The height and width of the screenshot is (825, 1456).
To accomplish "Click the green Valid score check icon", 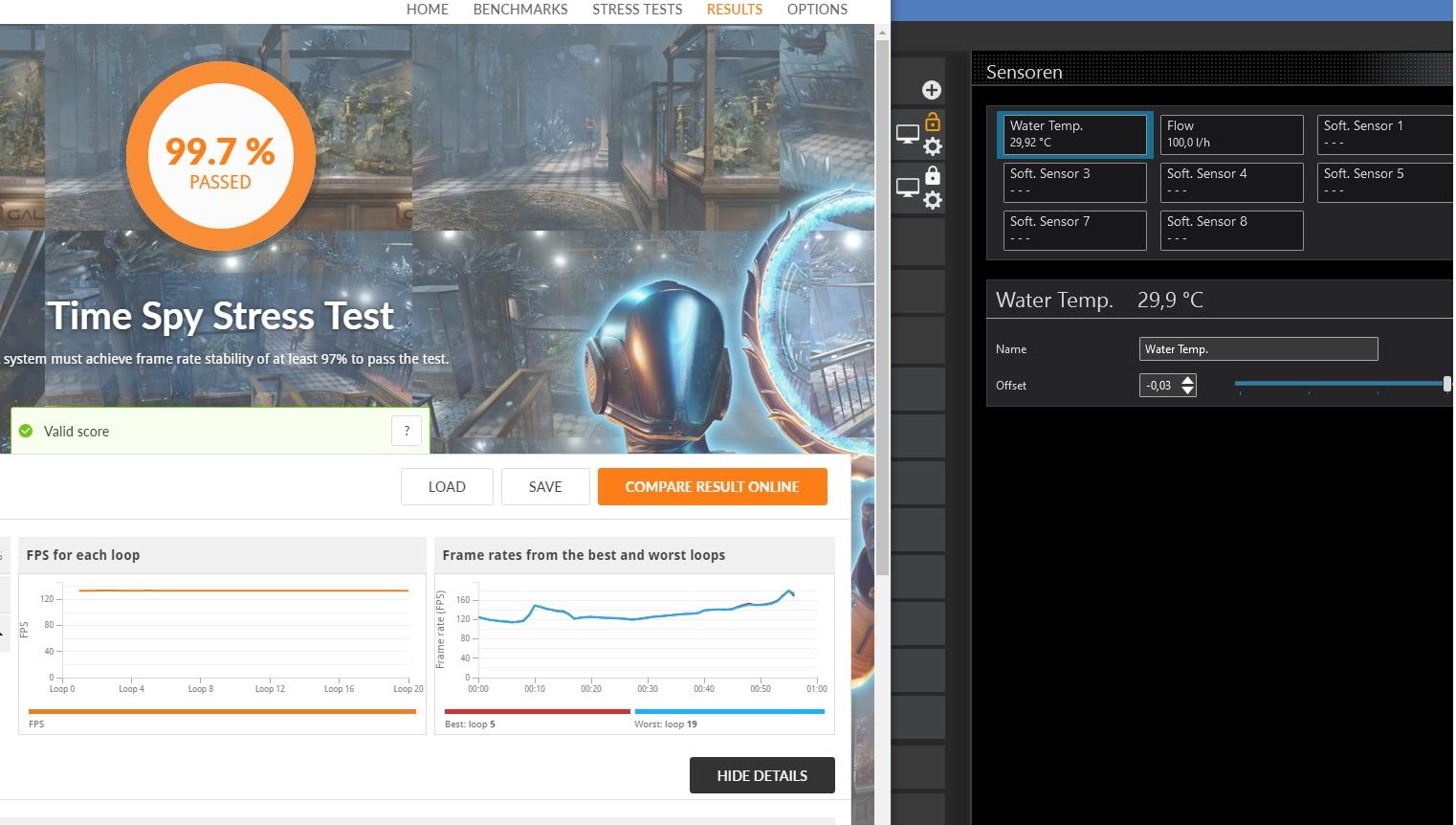I will click(26, 431).
